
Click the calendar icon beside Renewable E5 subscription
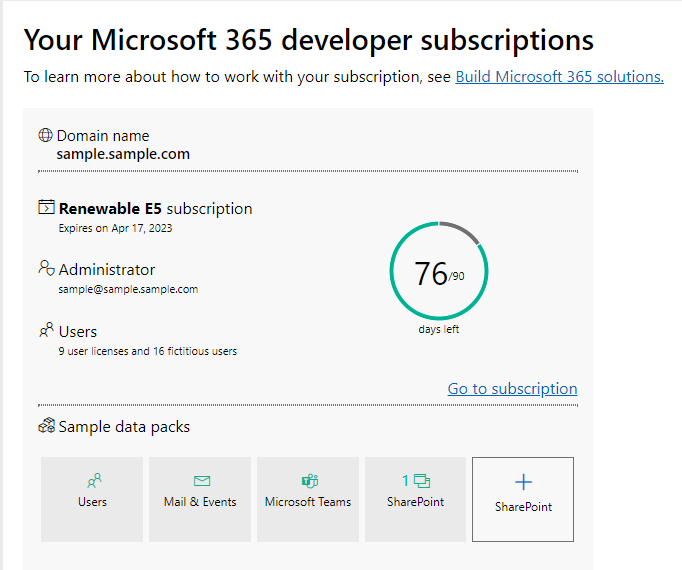46,207
